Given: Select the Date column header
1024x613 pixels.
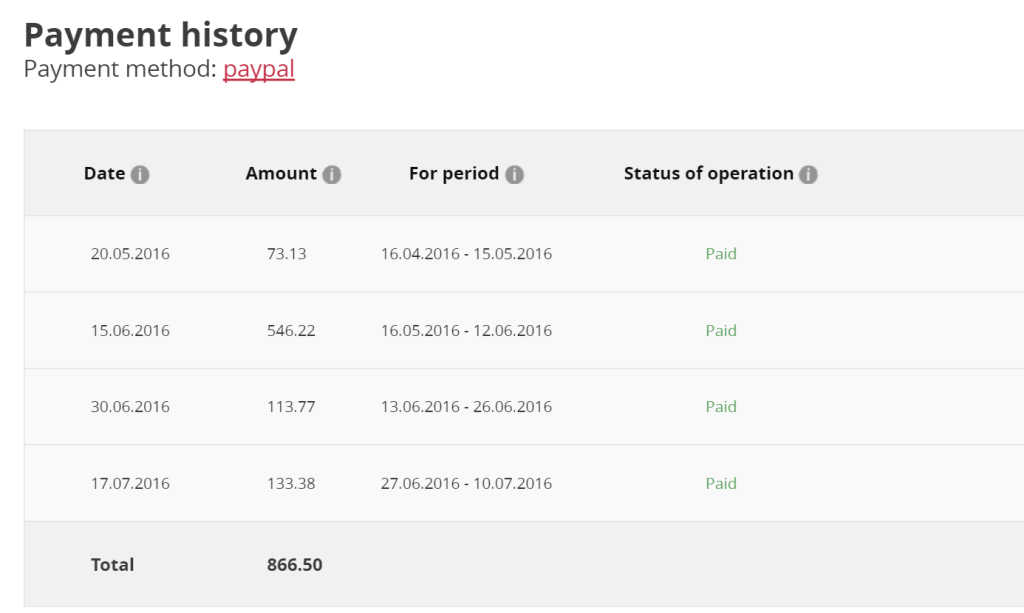Looking at the screenshot, I should click(x=106, y=173).
